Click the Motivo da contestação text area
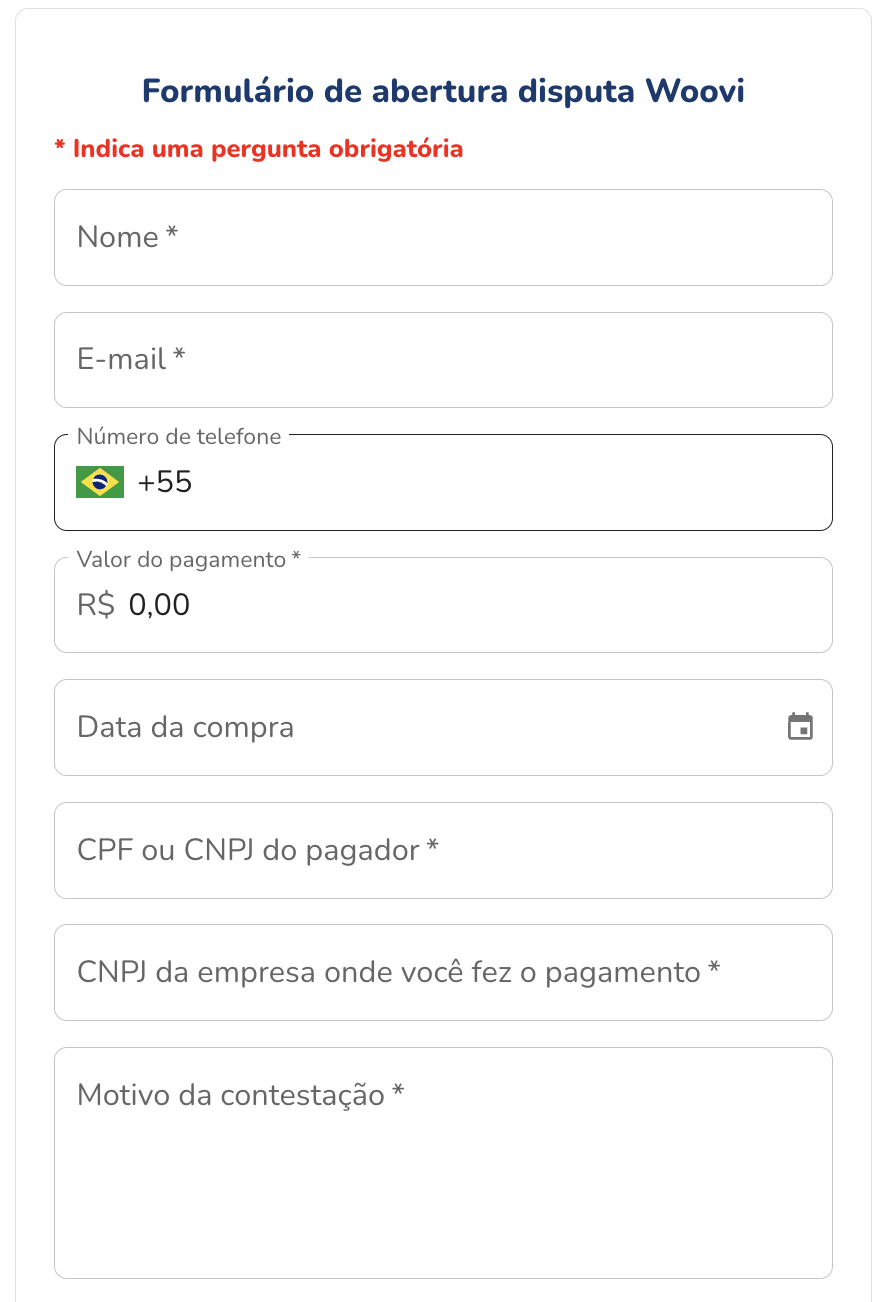The width and height of the screenshot is (890, 1302). 443,1170
